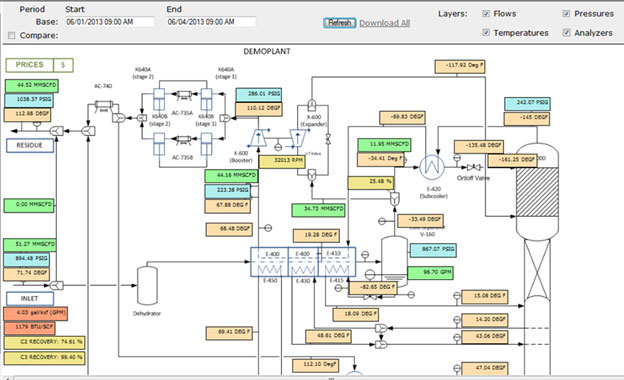Select the 11.95 MMSCFD flow tag
Screen dimensions: 624x380
384,145
